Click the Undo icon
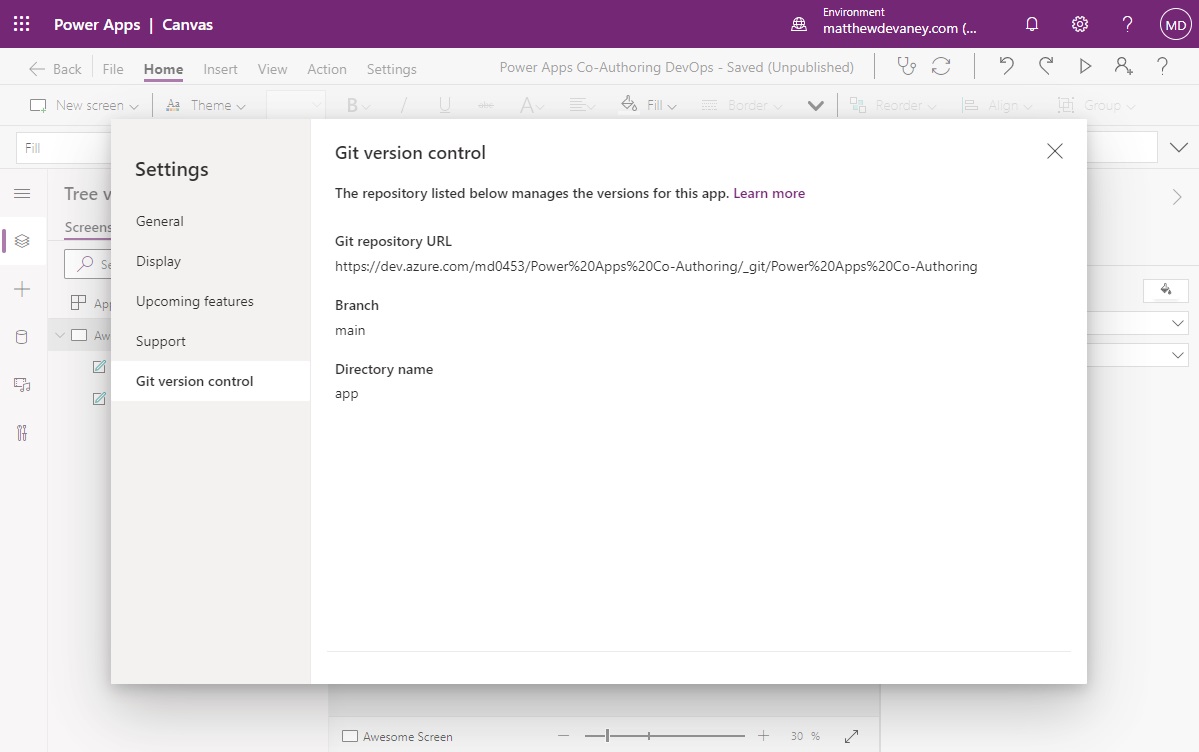 point(1006,68)
